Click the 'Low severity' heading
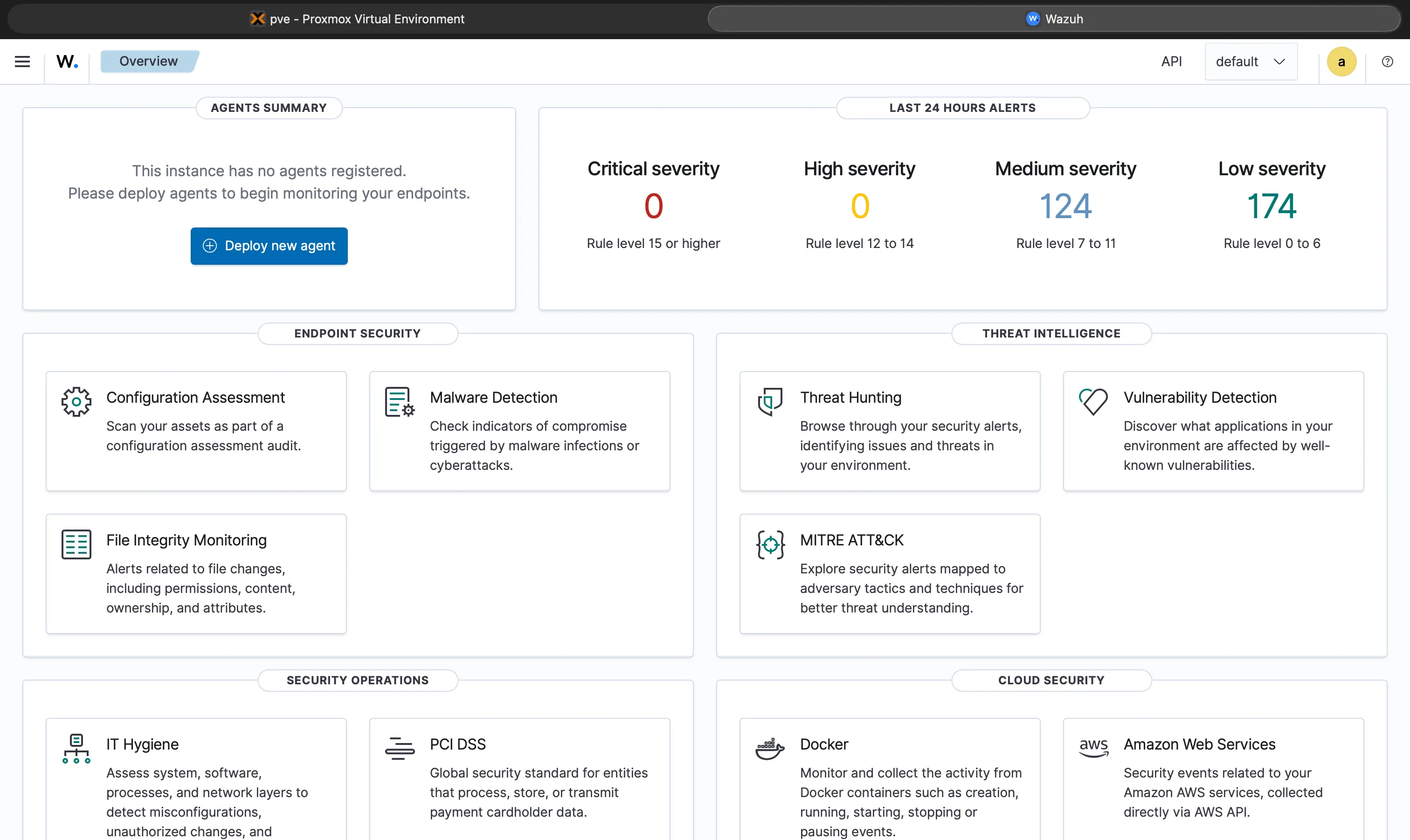 click(x=1272, y=169)
